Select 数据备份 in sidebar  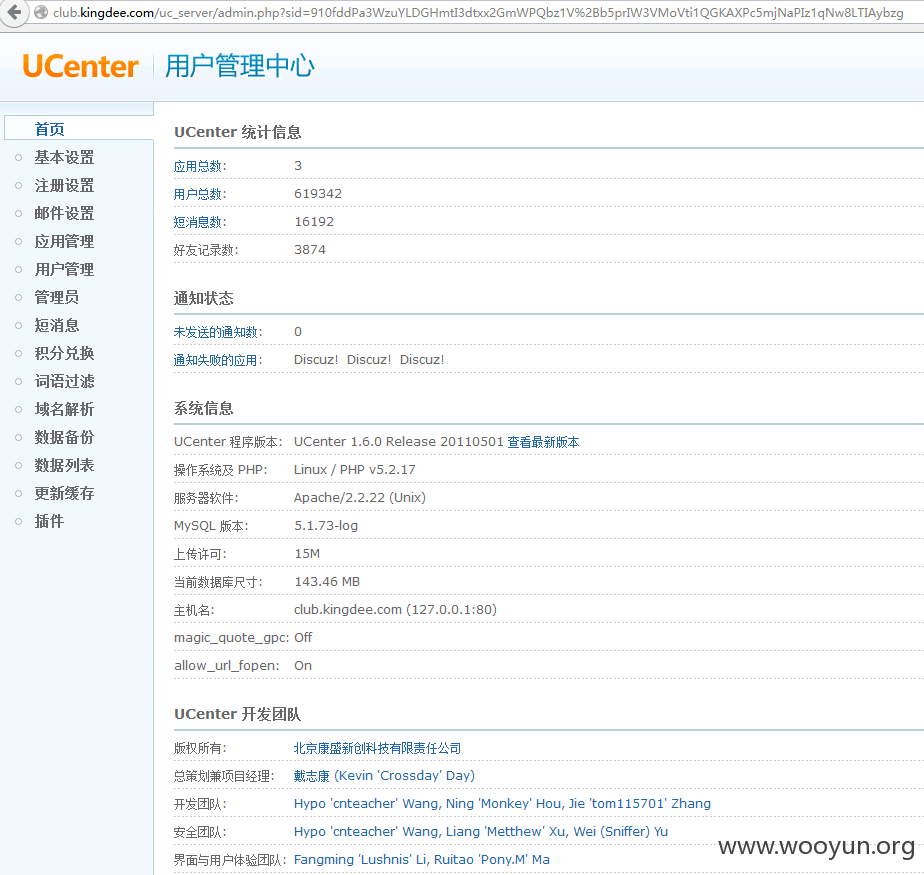click(64, 437)
